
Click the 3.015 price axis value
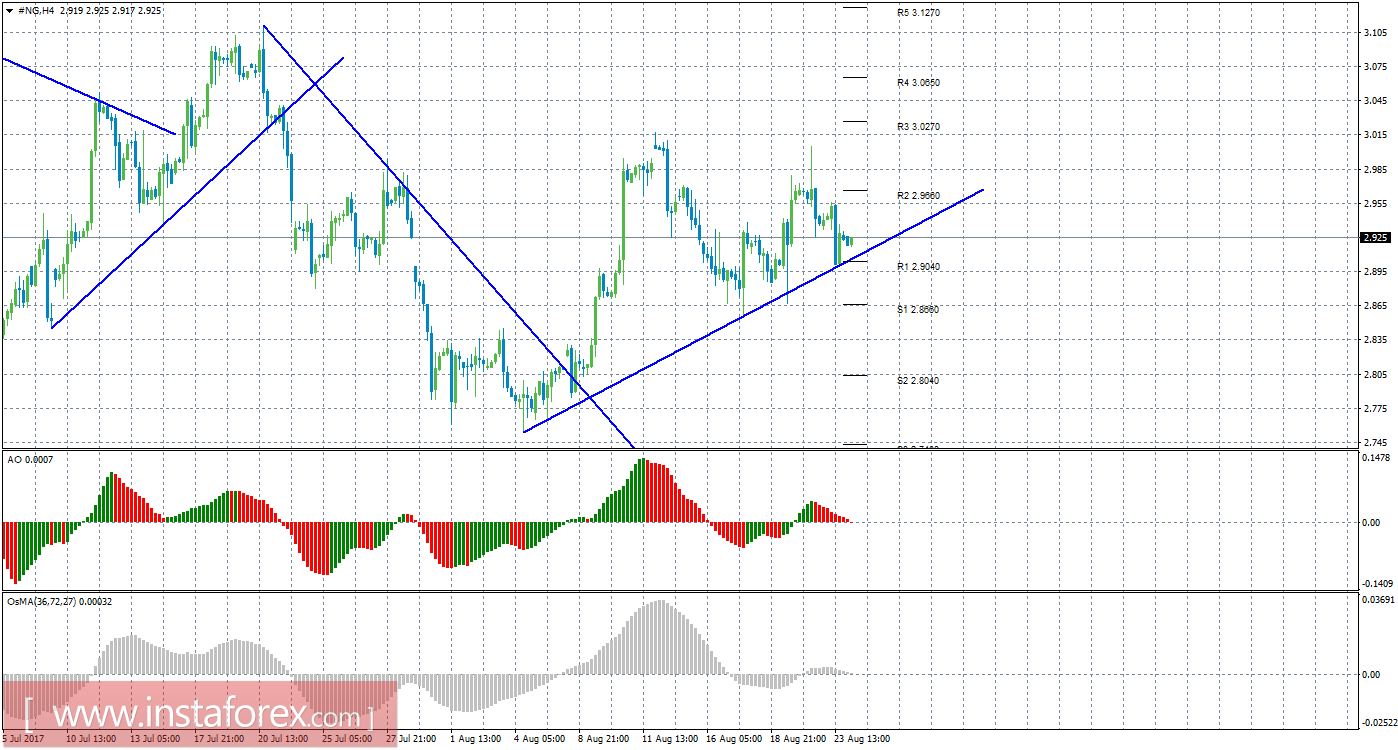tap(1376, 135)
